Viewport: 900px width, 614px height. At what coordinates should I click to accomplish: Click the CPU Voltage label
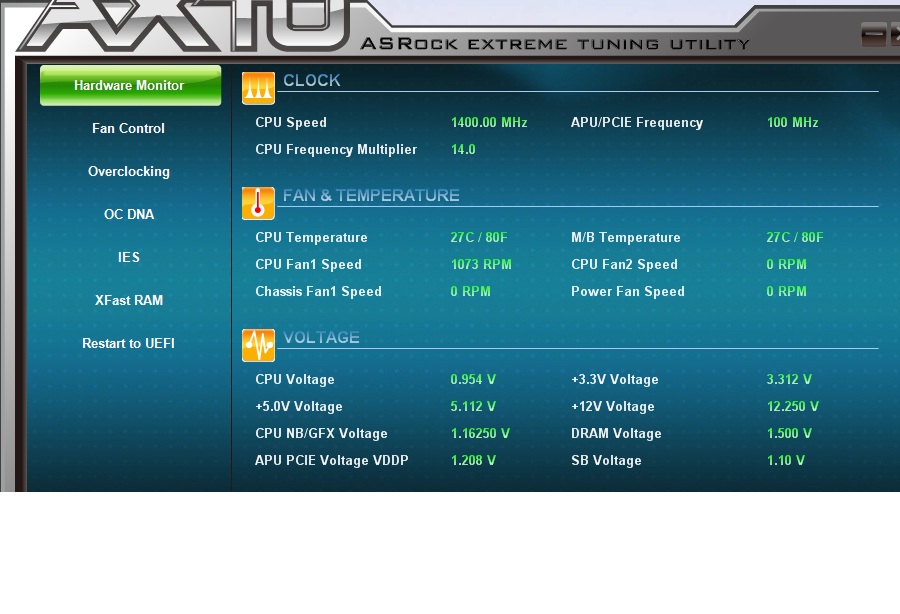tap(295, 380)
